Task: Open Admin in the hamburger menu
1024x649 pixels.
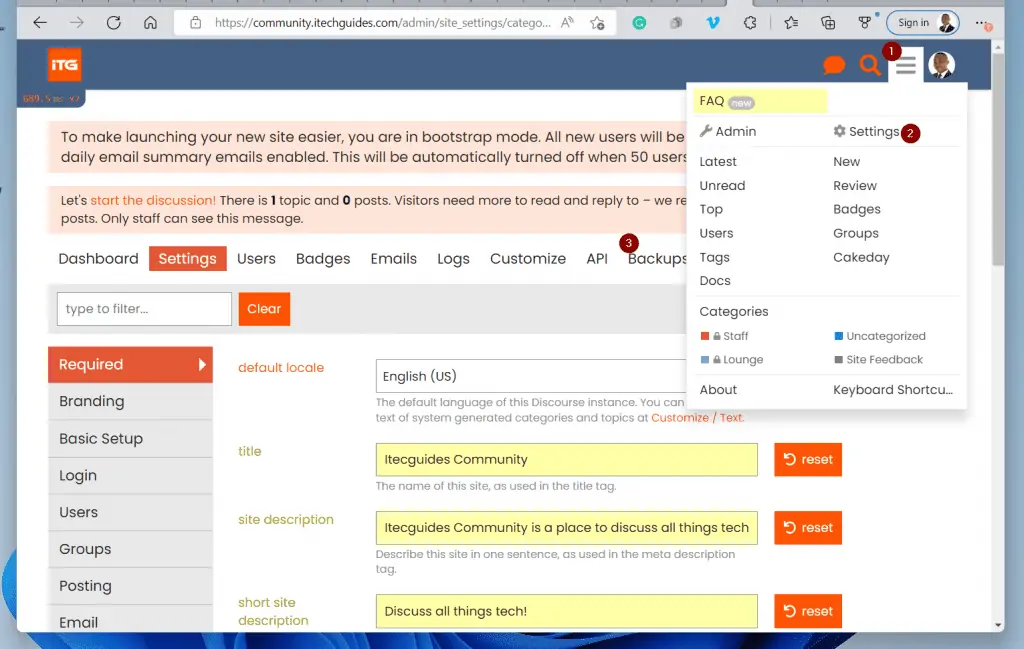Action: pos(728,131)
